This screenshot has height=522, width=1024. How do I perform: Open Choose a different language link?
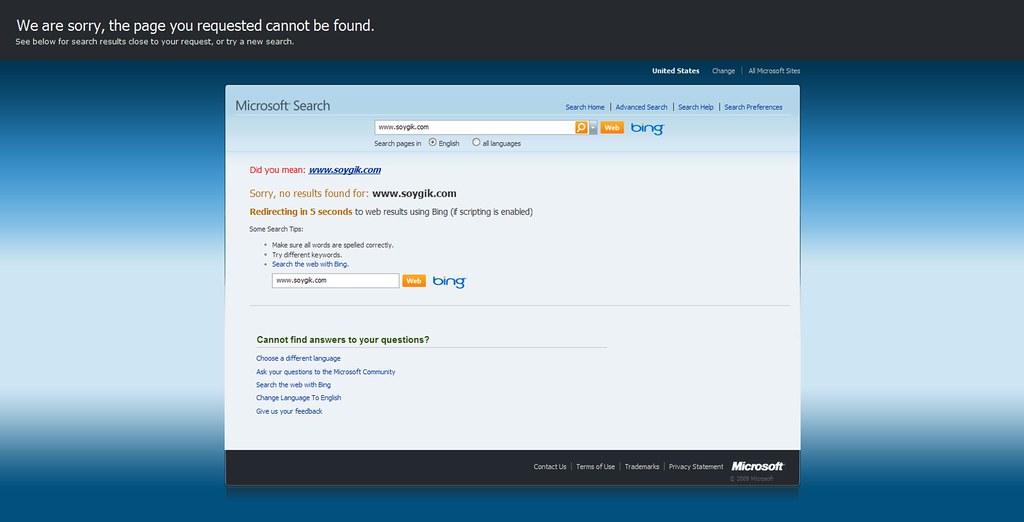pos(298,359)
